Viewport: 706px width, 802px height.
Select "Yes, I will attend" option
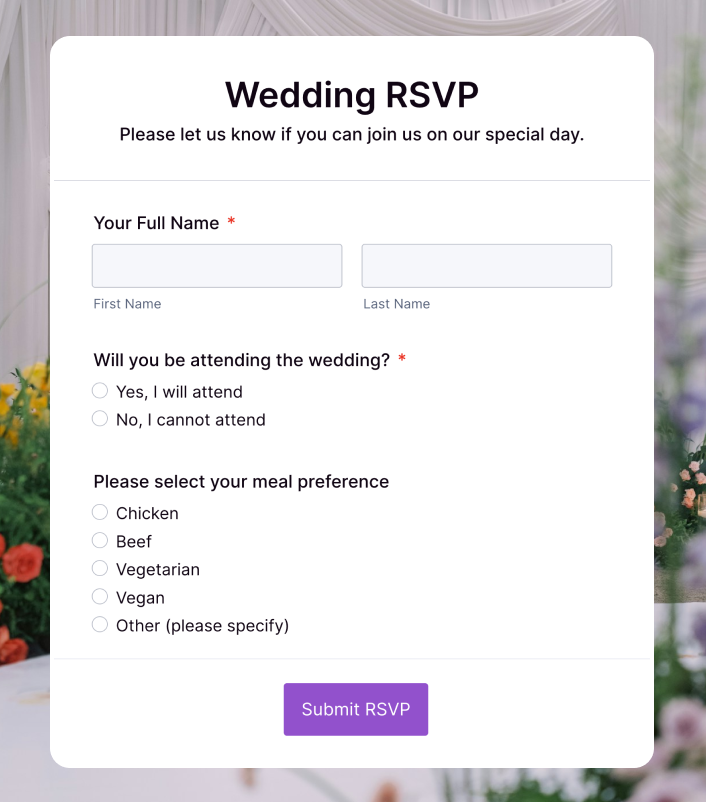click(100, 391)
